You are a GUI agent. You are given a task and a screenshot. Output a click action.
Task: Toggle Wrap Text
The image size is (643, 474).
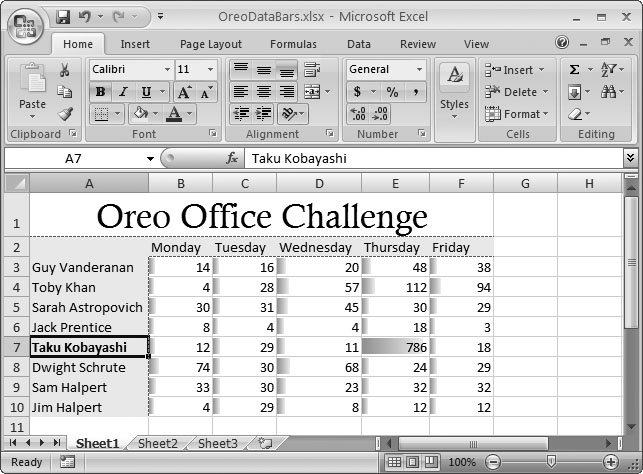(x=312, y=70)
